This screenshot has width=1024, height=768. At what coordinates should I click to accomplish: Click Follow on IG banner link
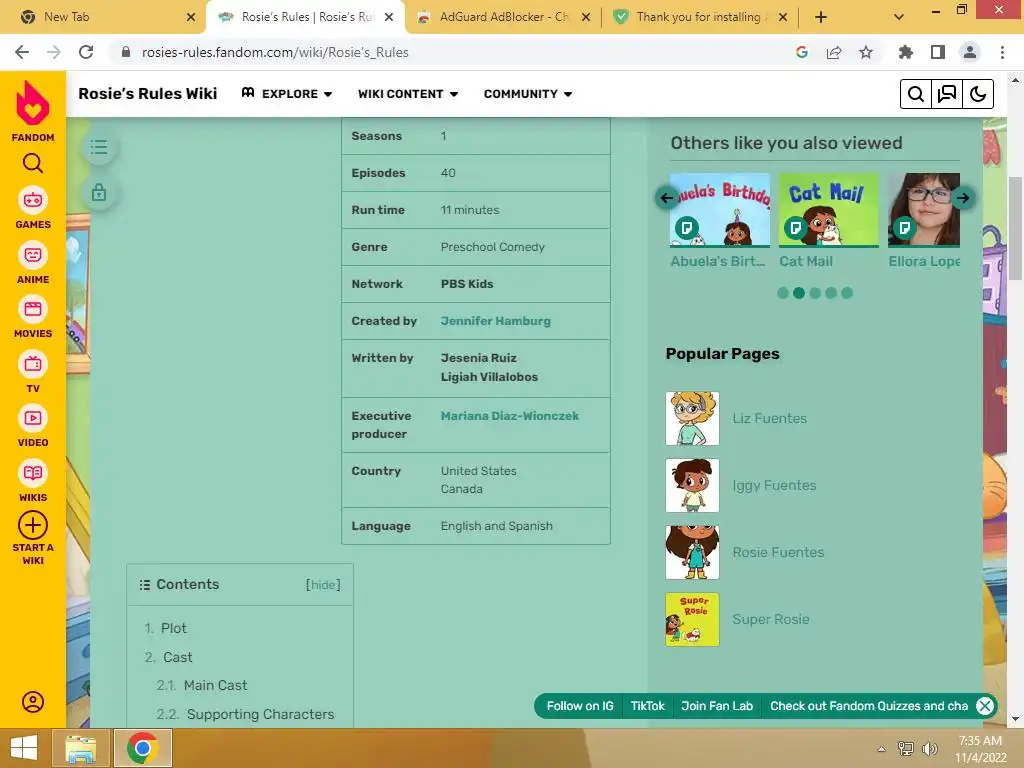pyautogui.click(x=580, y=706)
